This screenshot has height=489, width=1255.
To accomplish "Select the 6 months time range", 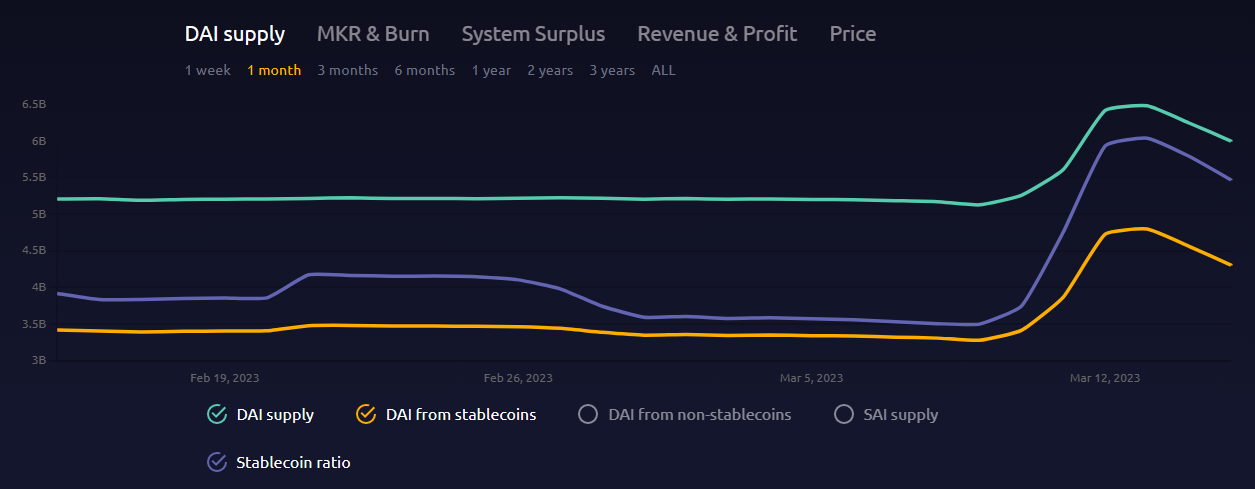I will tap(425, 70).
